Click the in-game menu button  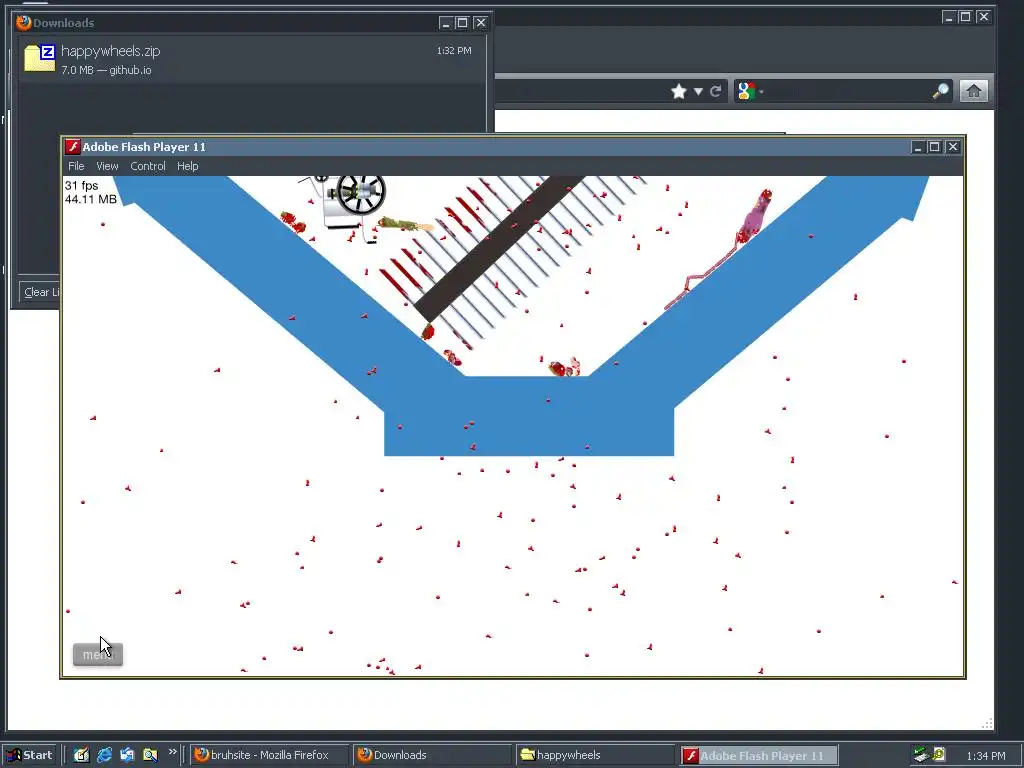point(98,654)
